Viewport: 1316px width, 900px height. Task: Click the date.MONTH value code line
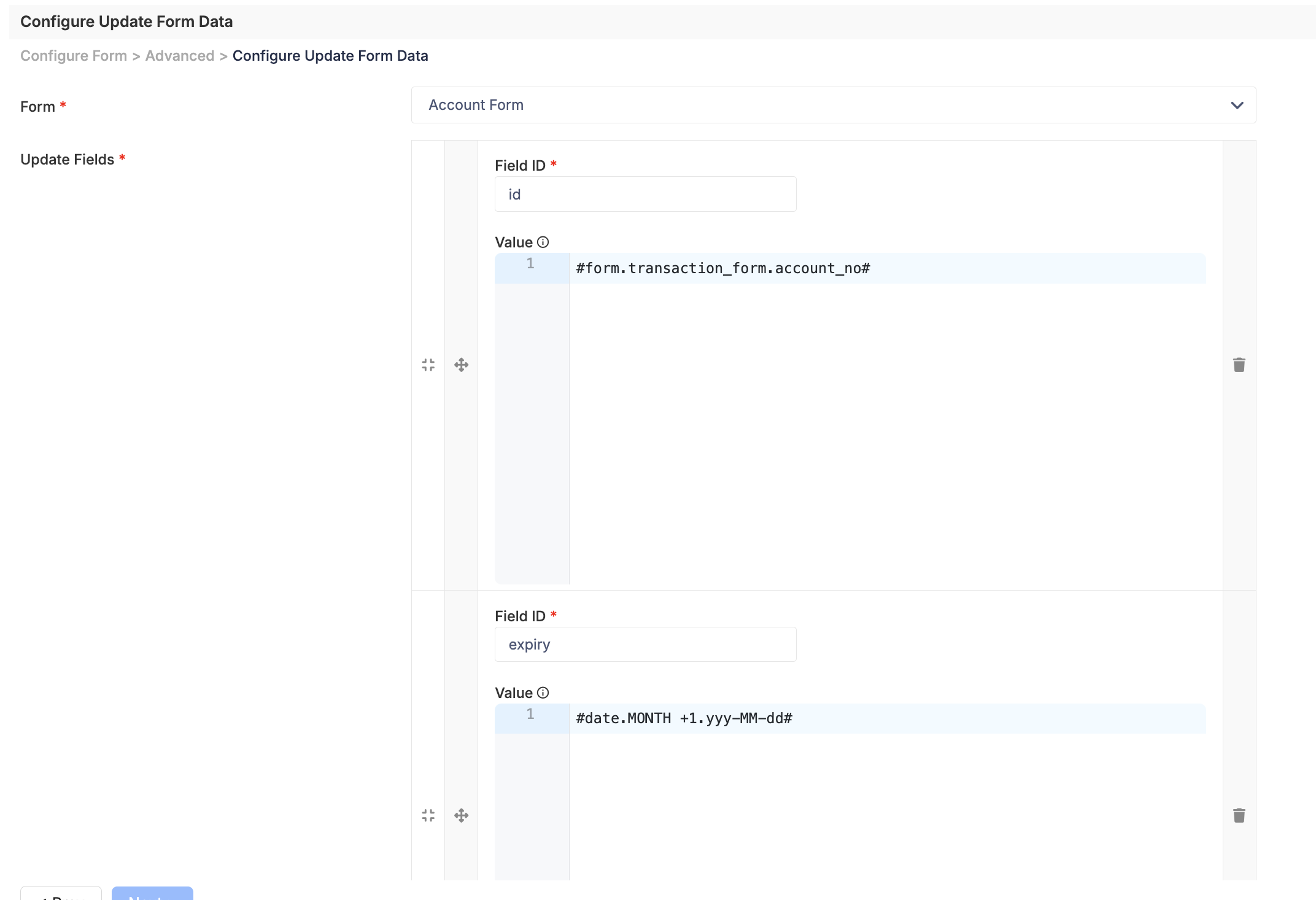[x=888, y=718]
